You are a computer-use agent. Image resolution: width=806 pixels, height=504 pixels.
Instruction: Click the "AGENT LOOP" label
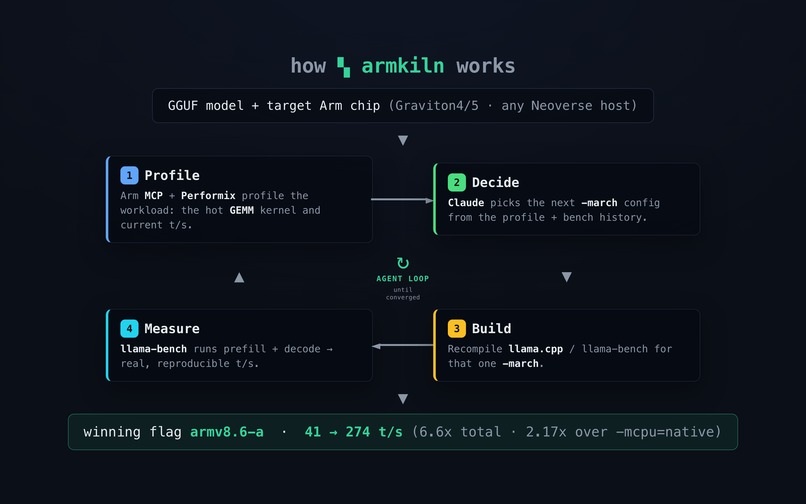point(402,279)
